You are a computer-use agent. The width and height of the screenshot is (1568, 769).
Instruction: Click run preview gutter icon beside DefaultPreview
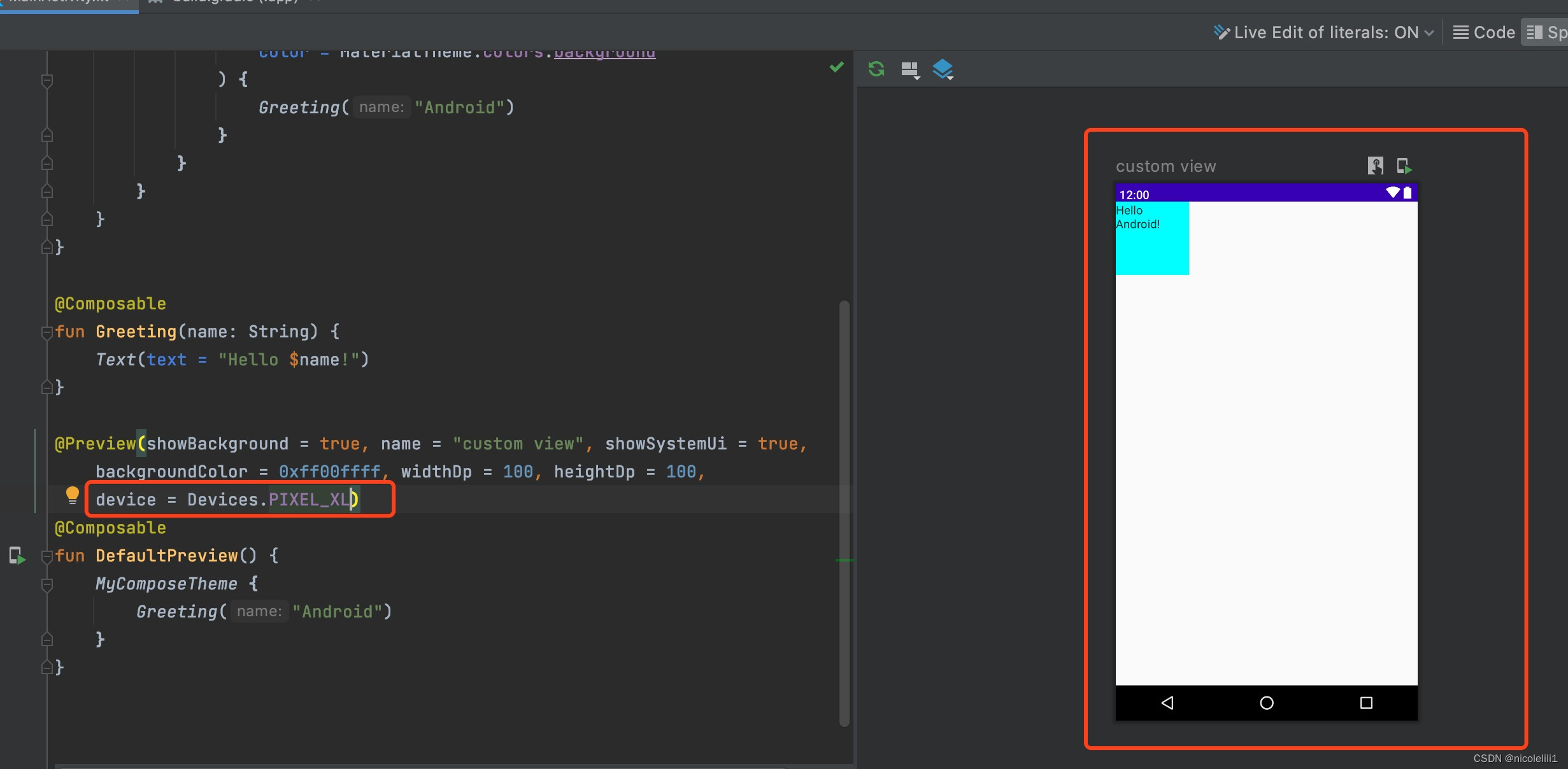click(17, 556)
